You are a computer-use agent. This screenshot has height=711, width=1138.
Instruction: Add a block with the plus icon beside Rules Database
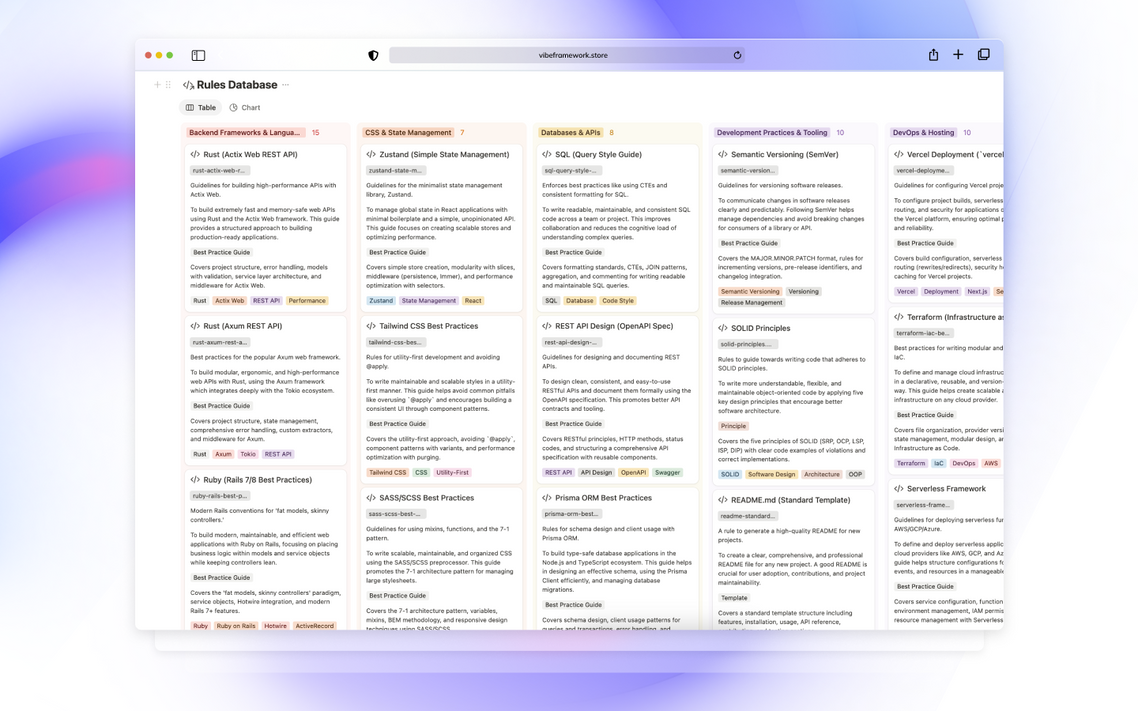[x=157, y=85]
